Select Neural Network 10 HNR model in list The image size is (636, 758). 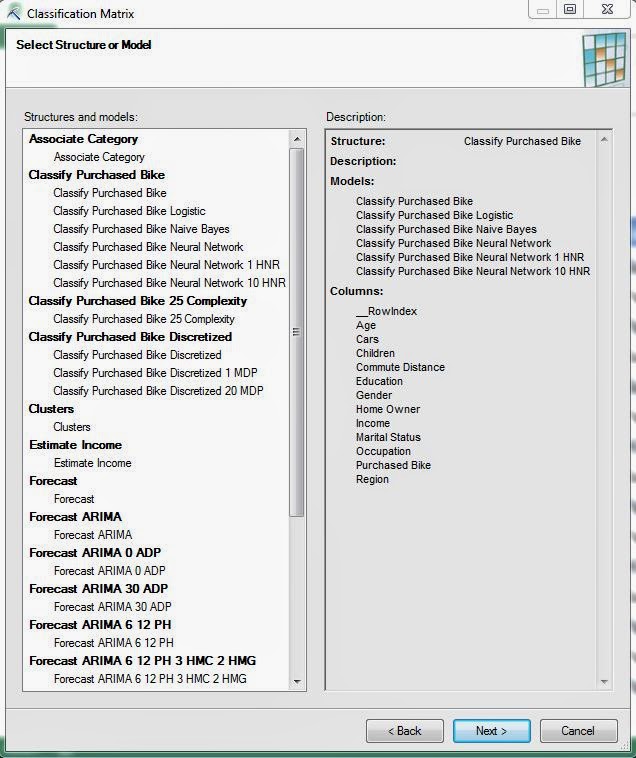click(x=169, y=282)
